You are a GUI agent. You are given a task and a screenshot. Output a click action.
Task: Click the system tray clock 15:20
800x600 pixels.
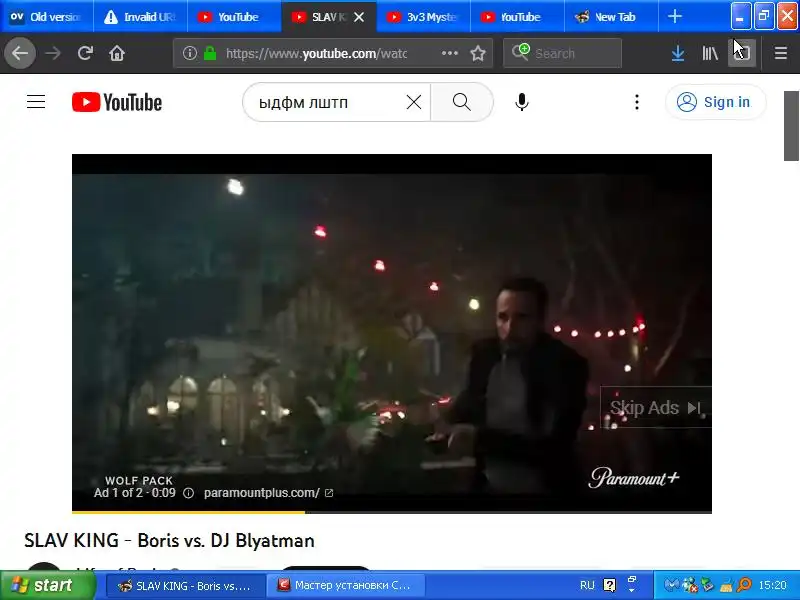pyautogui.click(x=772, y=585)
